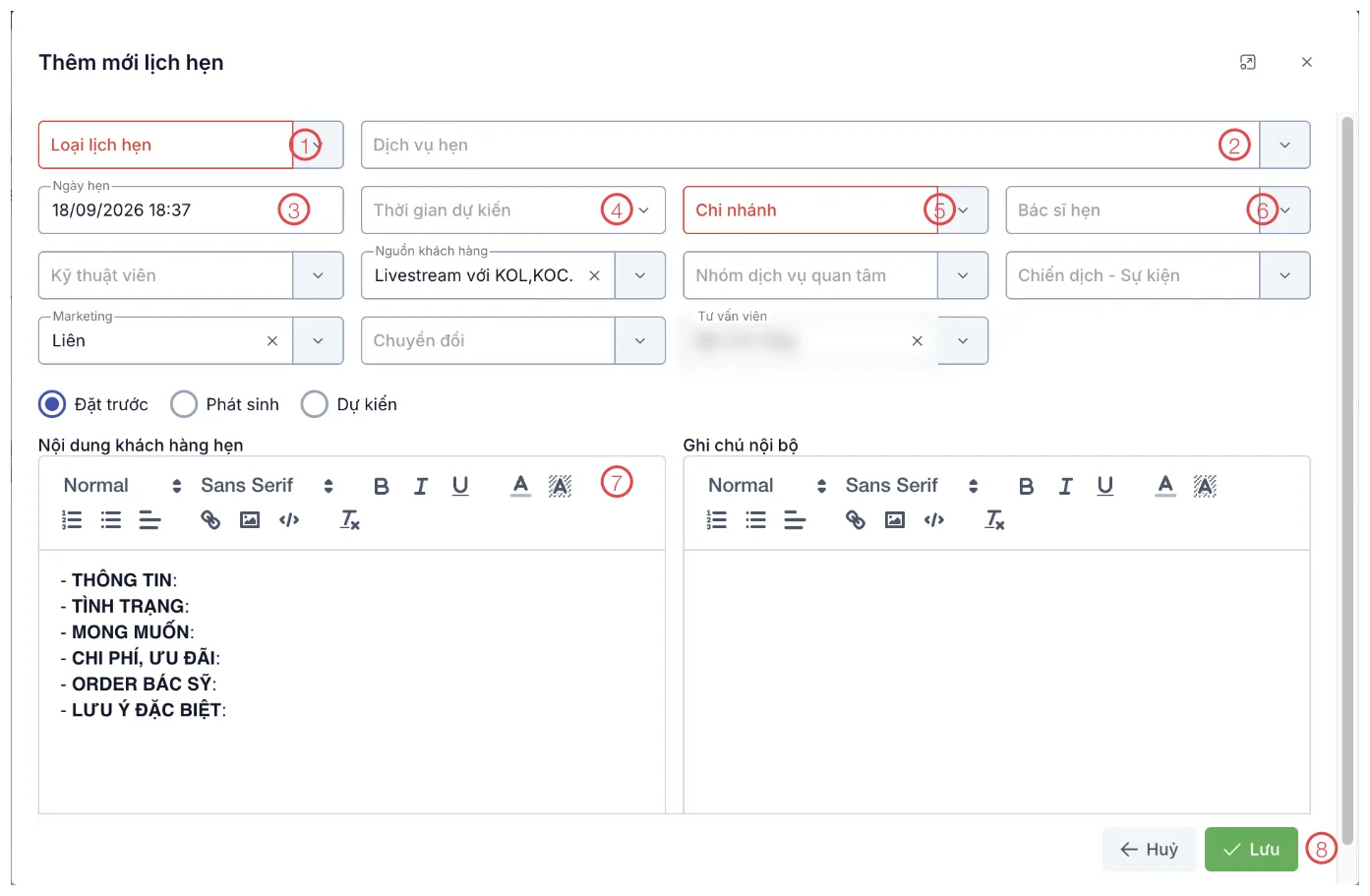1370x896 pixels.
Task: Clear formatting in internal notes editor
Action: pyautogui.click(x=995, y=520)
